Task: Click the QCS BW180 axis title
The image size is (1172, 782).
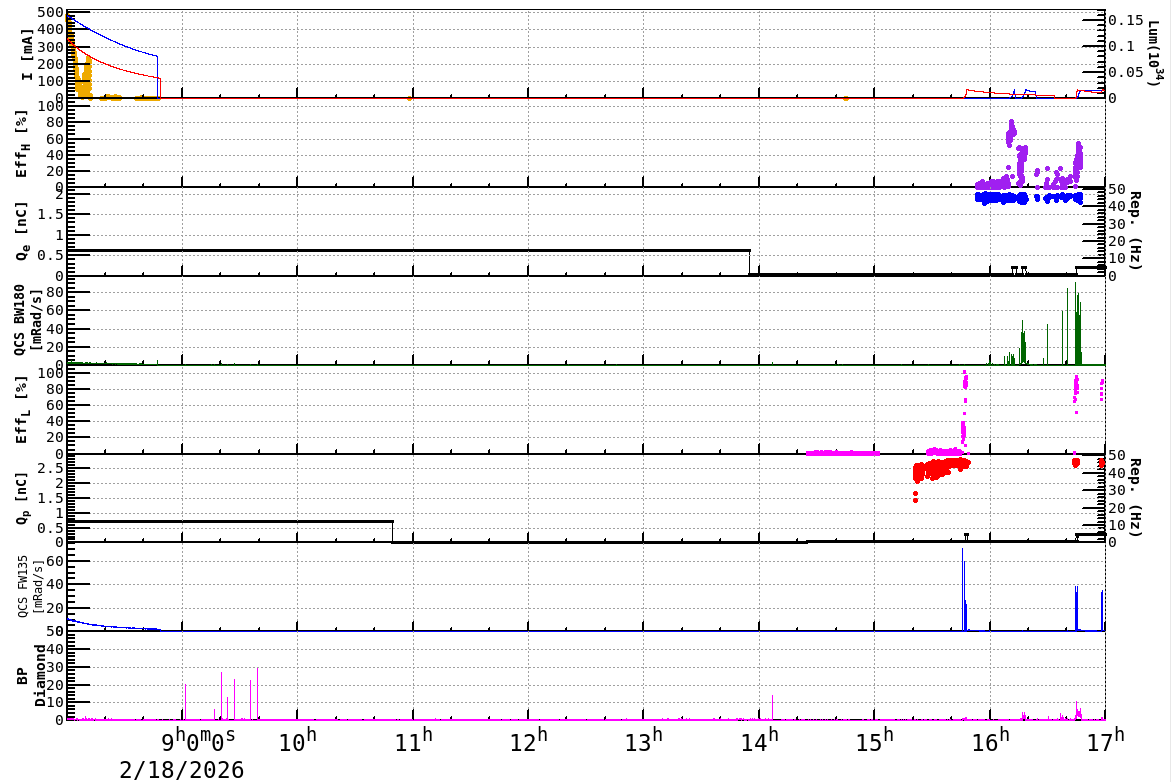Action: click(x=27, y=320)
